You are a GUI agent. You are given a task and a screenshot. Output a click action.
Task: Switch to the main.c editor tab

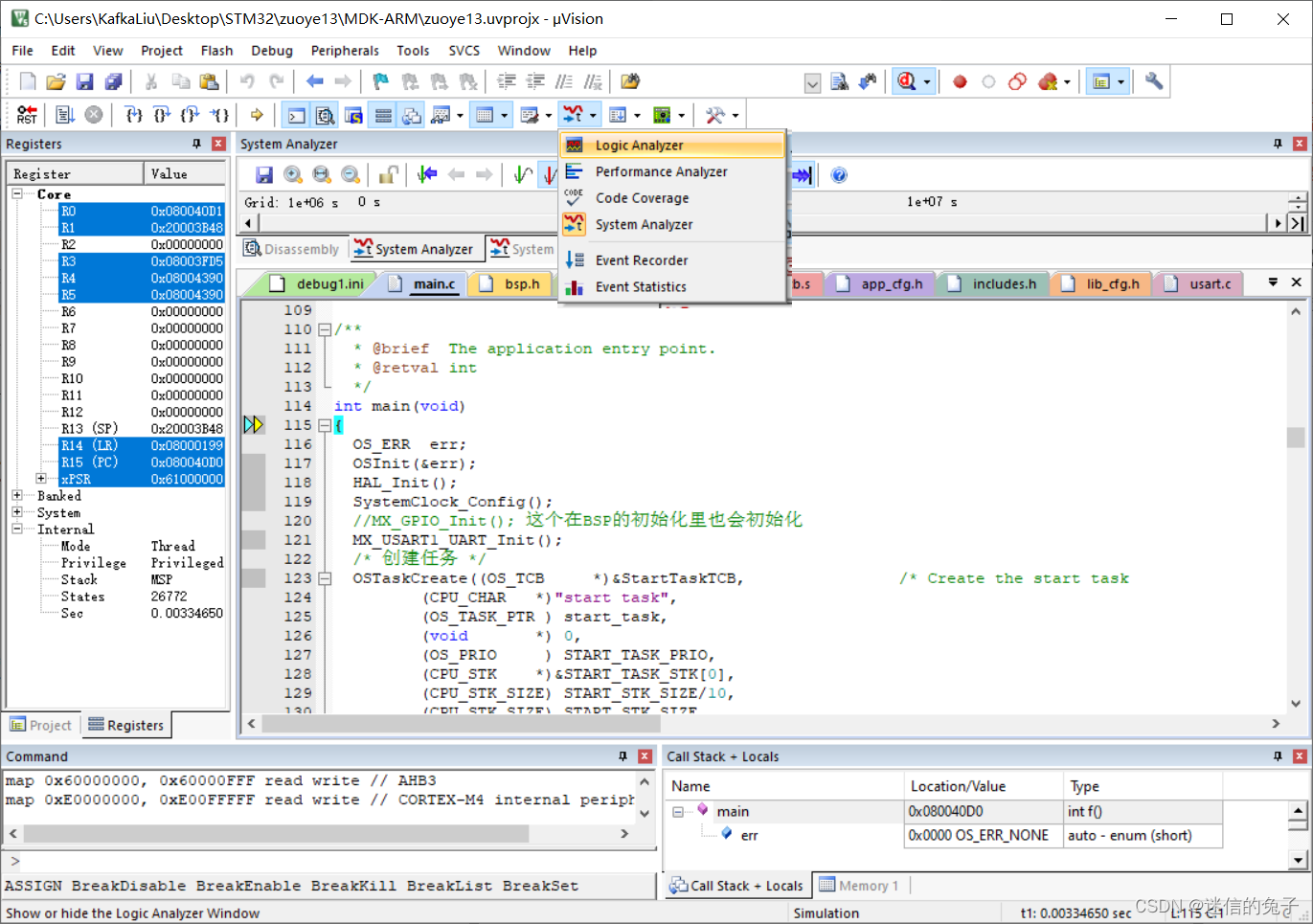[423, 284]
